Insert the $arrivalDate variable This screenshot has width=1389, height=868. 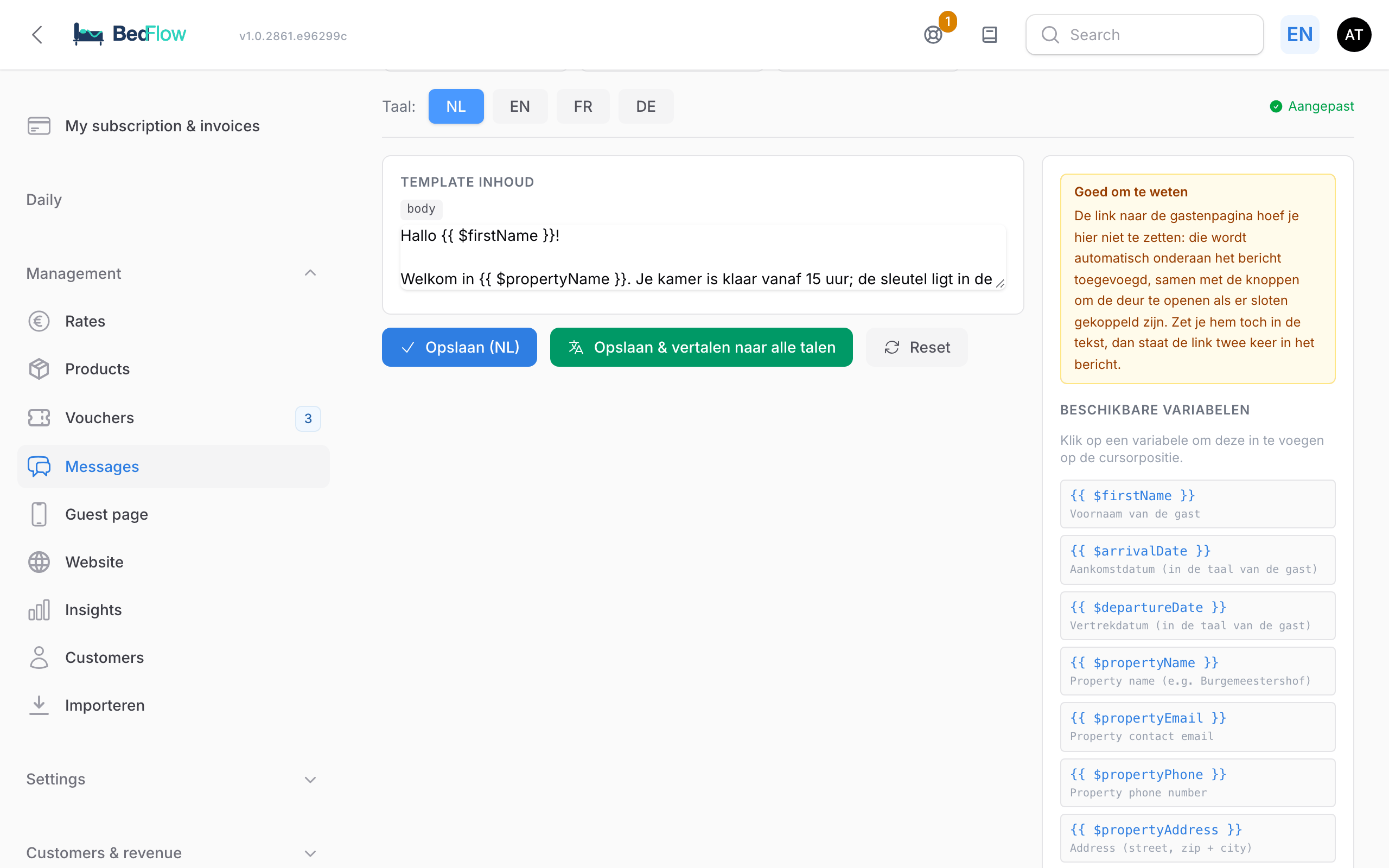[1197, 560]
